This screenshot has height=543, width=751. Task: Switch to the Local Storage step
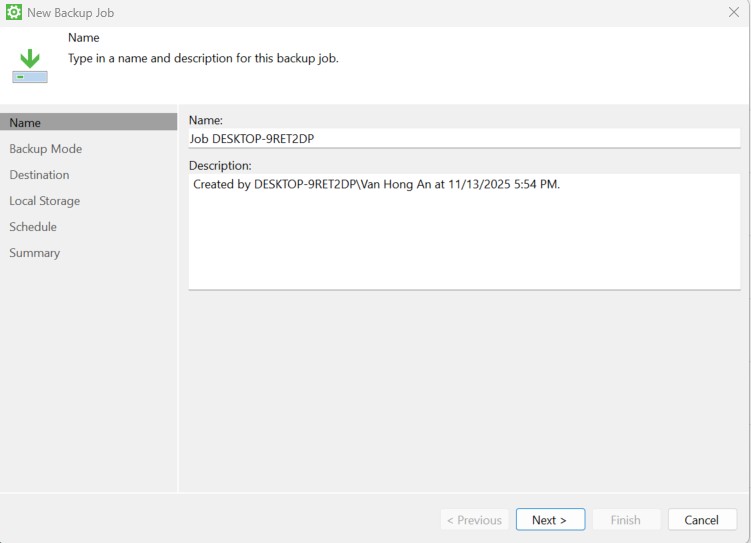click(45, 201)
